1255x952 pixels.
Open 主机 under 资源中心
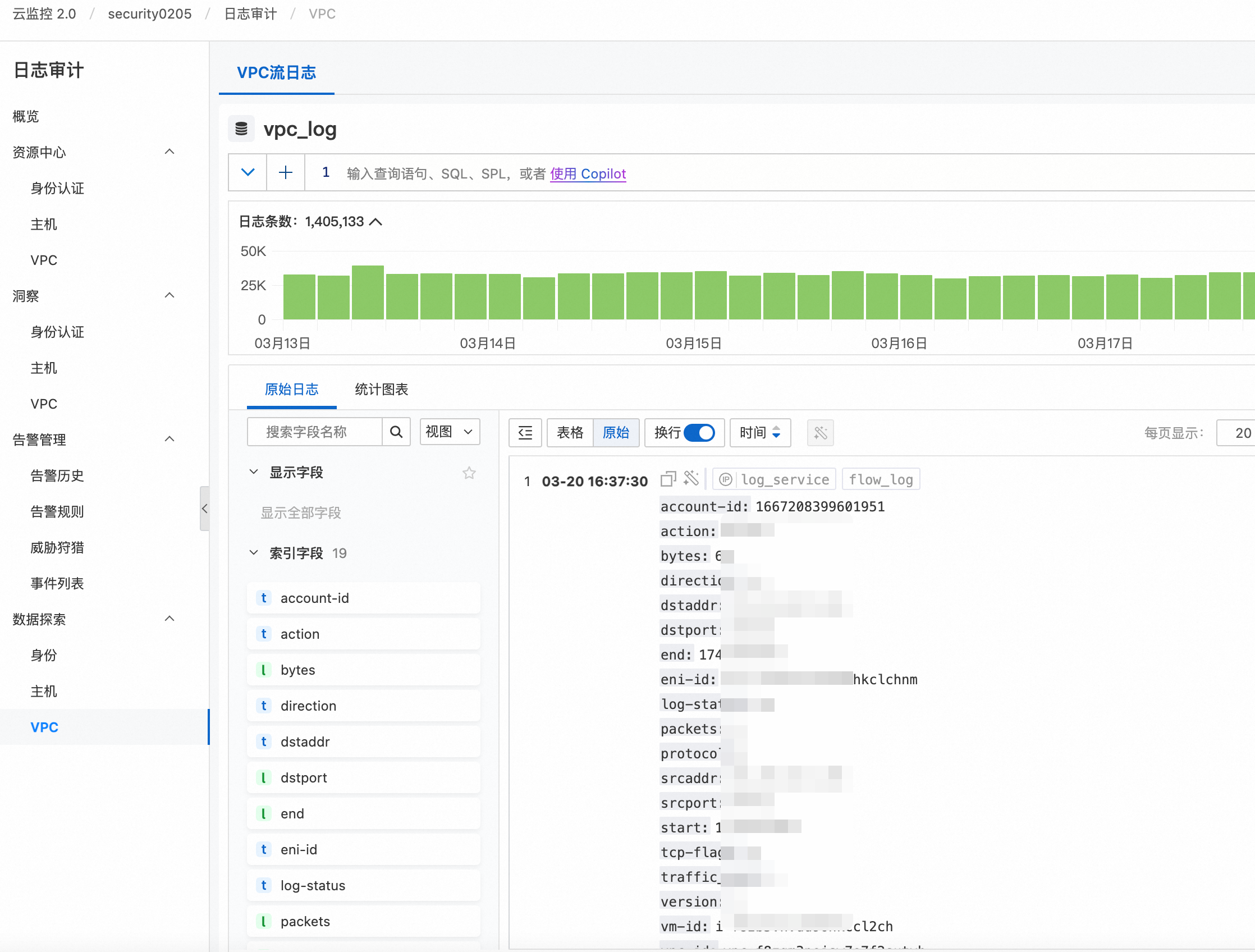(44, 224)
